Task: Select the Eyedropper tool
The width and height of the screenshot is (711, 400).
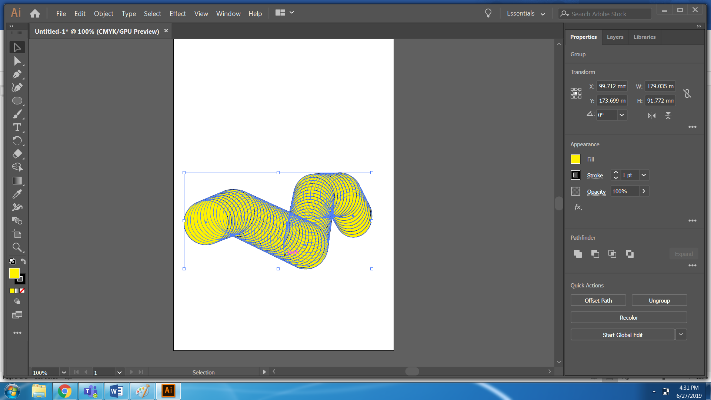Action: pos(17,193)
